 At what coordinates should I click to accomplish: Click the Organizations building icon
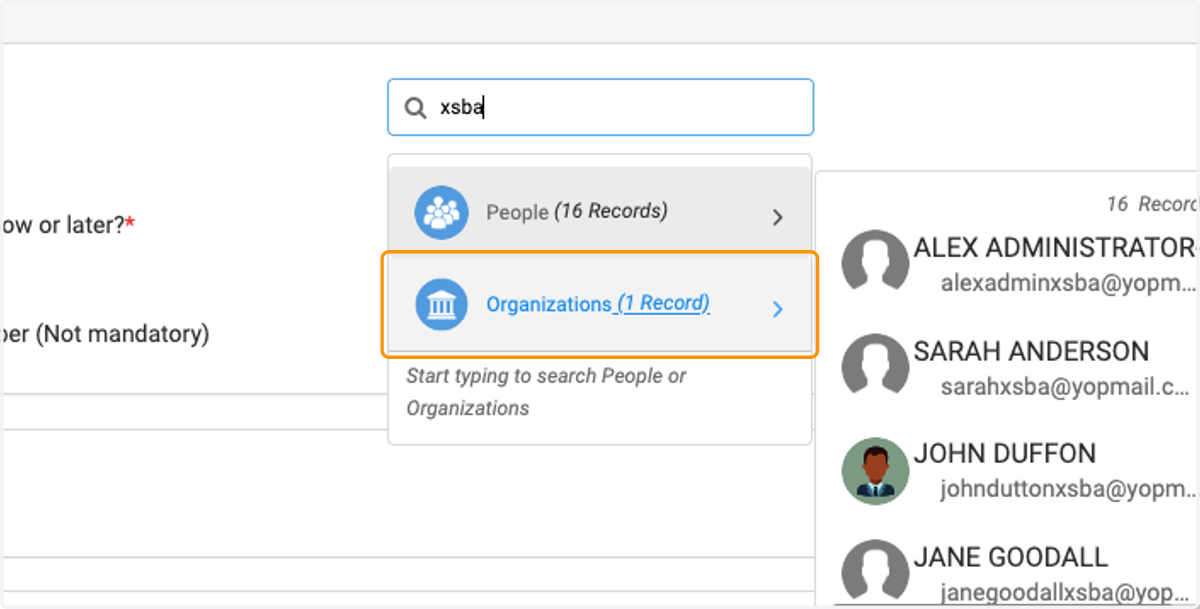tap(441, 304)
